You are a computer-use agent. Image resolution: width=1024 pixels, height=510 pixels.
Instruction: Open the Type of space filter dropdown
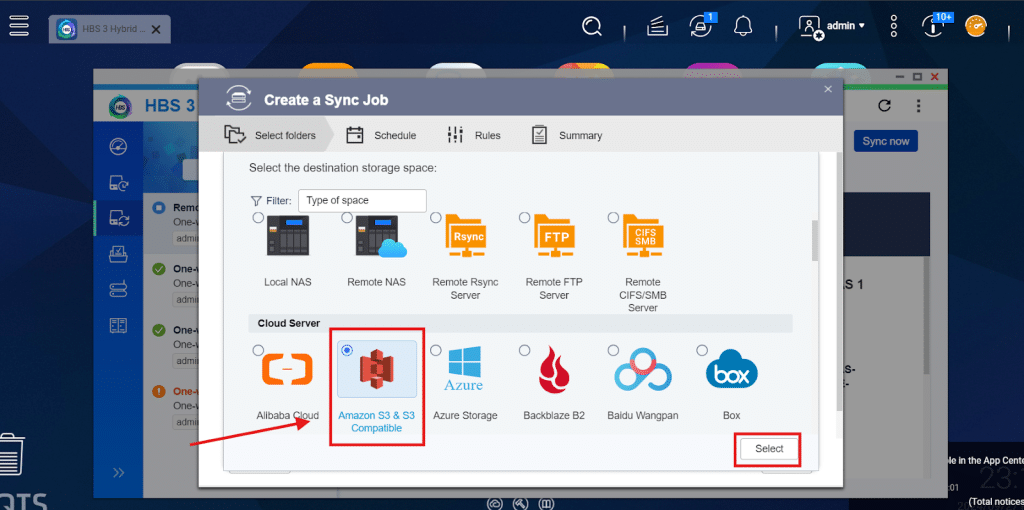(362, 201)
